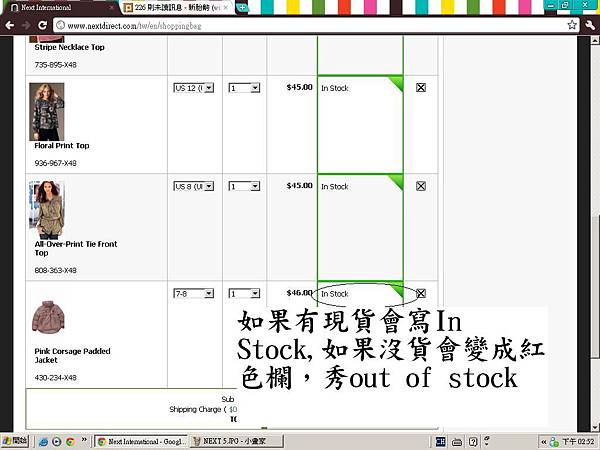
Task: Click the product code 936-967-X48
Action: pyautogui.click(x=55, y=163)
